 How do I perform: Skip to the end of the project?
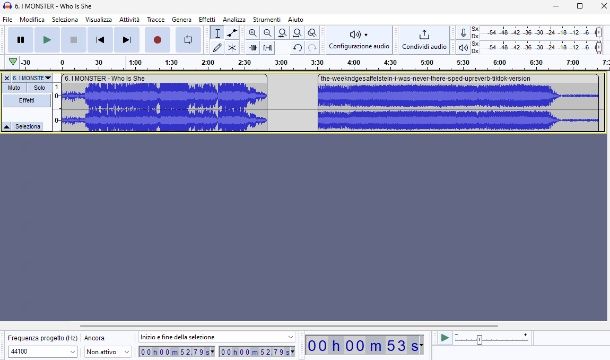(x=126, y=40)
